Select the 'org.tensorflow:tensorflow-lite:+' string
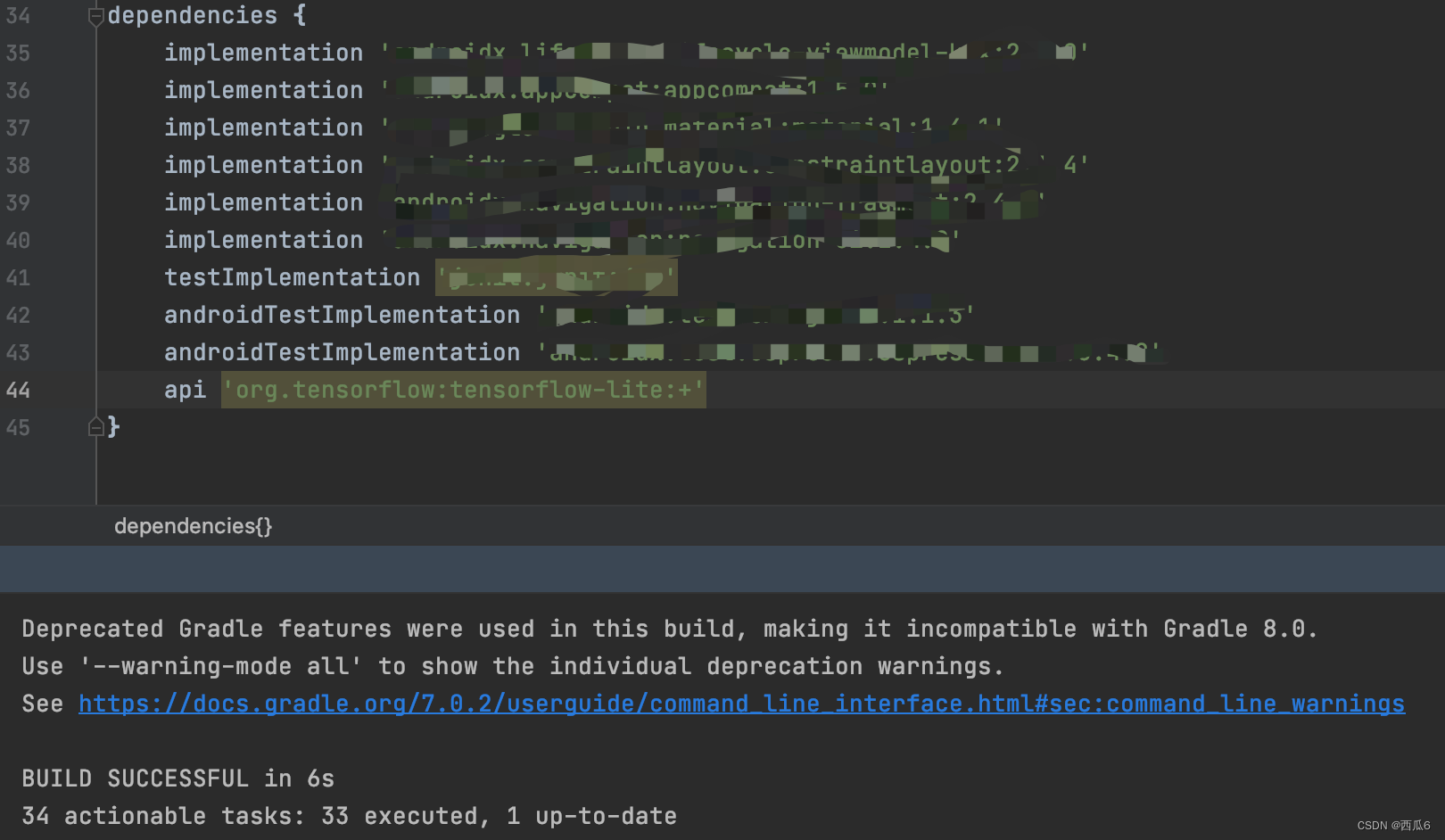This screenshot has height=840, width=1445. click(x=464, y=390)
